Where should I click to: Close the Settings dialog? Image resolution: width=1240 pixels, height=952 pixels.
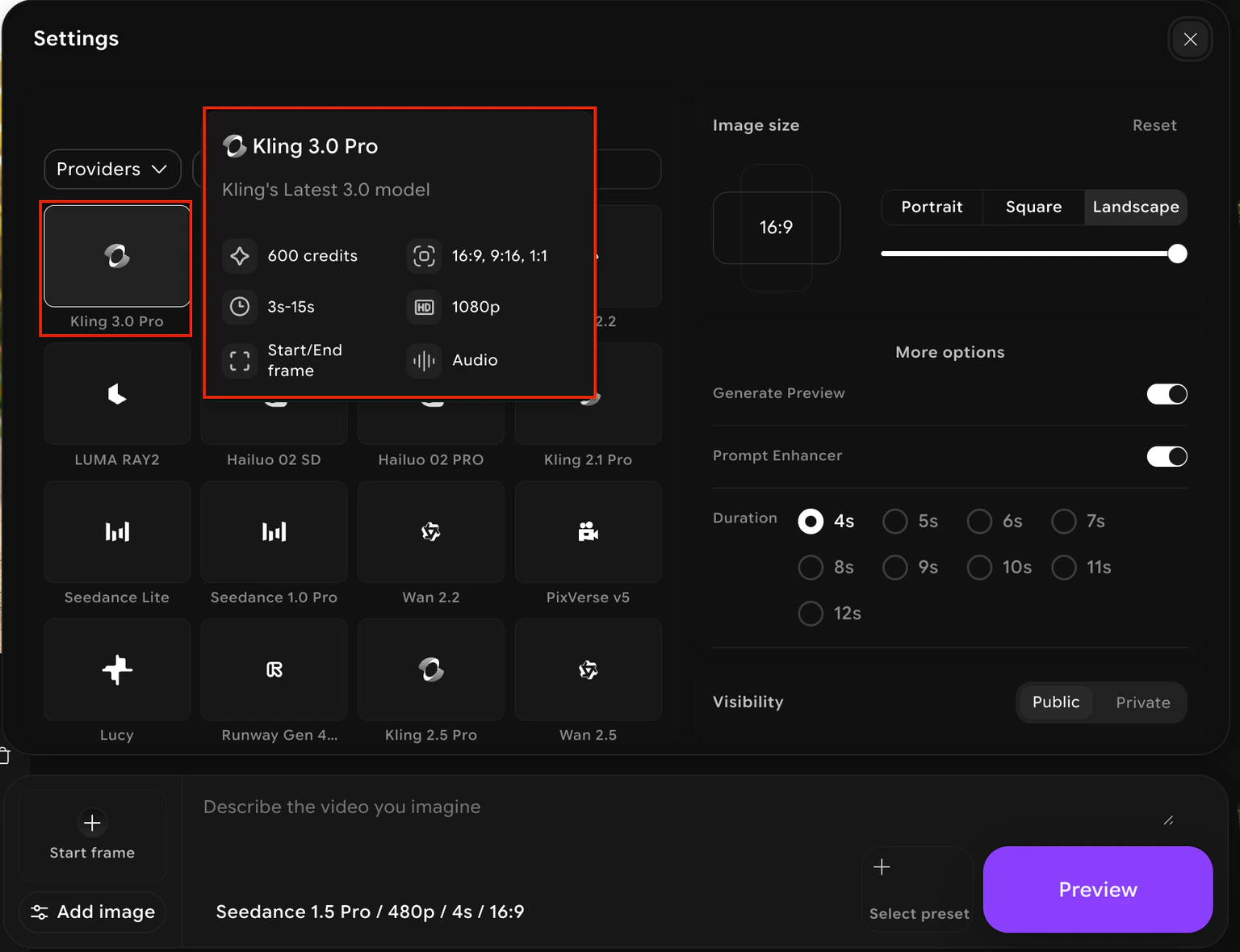[x=1190, y=39]
